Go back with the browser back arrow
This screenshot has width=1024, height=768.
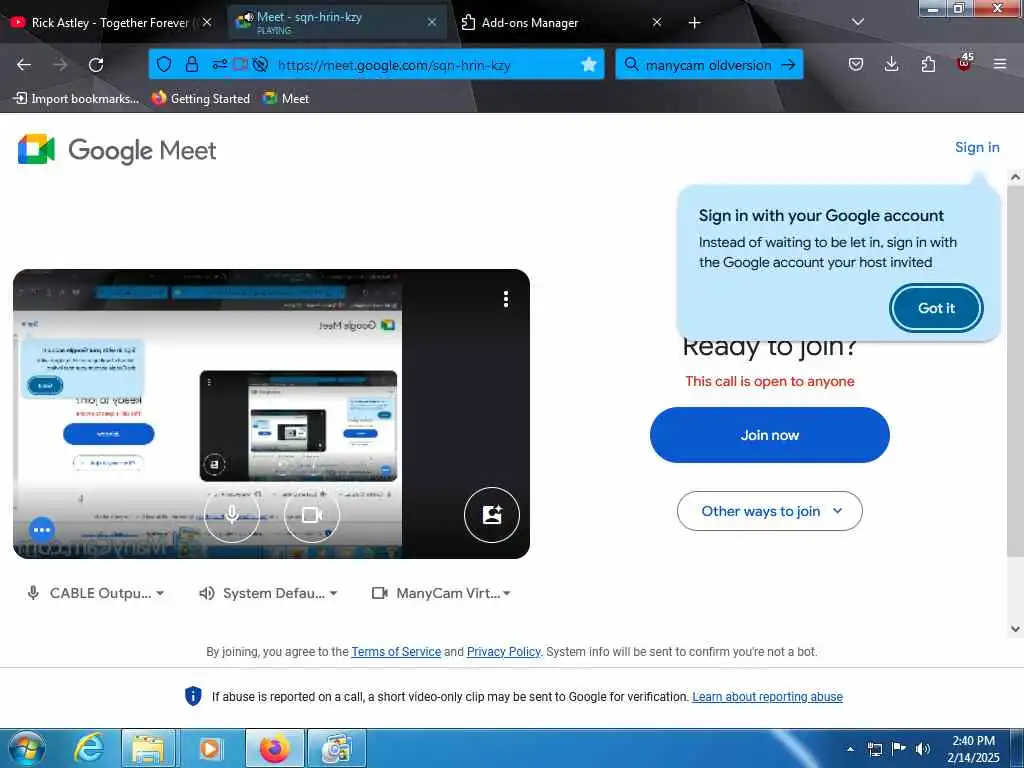pyautogui.click(x=24, y=64)
